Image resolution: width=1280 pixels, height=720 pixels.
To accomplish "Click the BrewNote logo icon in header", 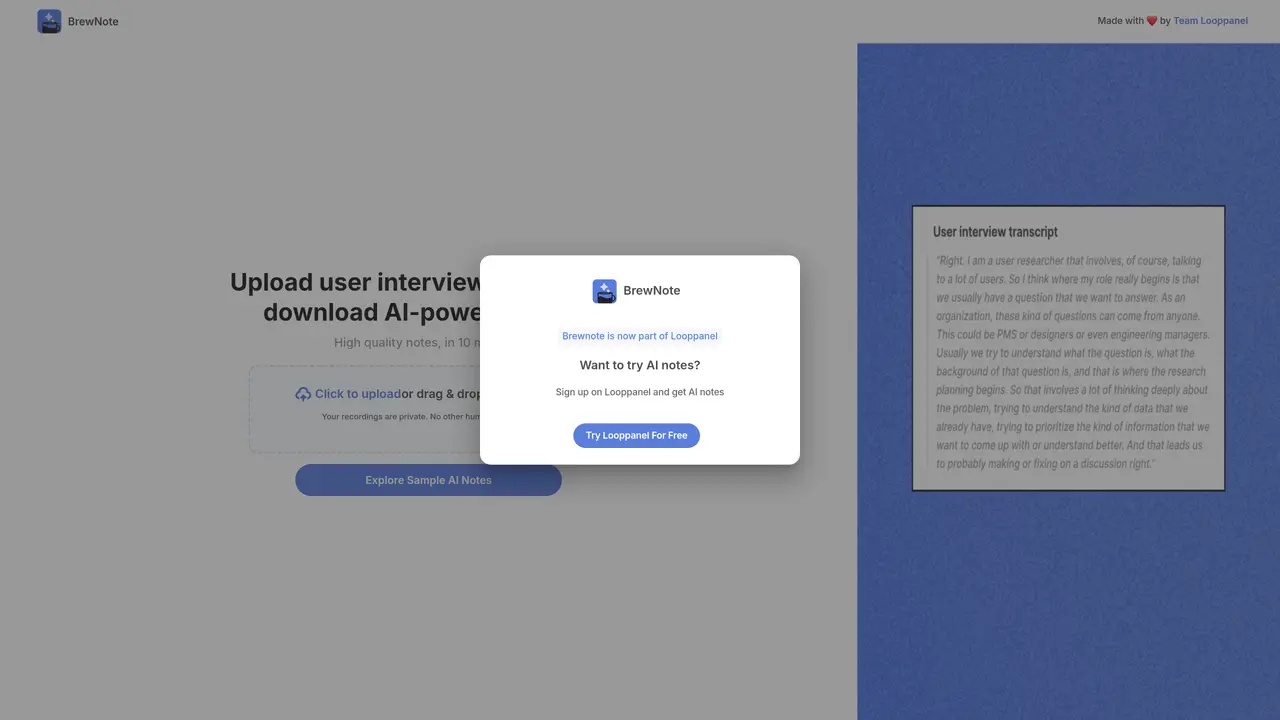I will click(x=49, y=21).
